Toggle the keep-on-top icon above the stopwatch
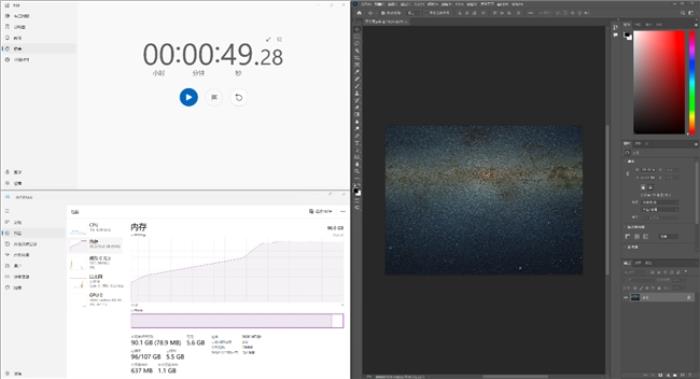Viewport: 700px width, 379px height. 268,39
